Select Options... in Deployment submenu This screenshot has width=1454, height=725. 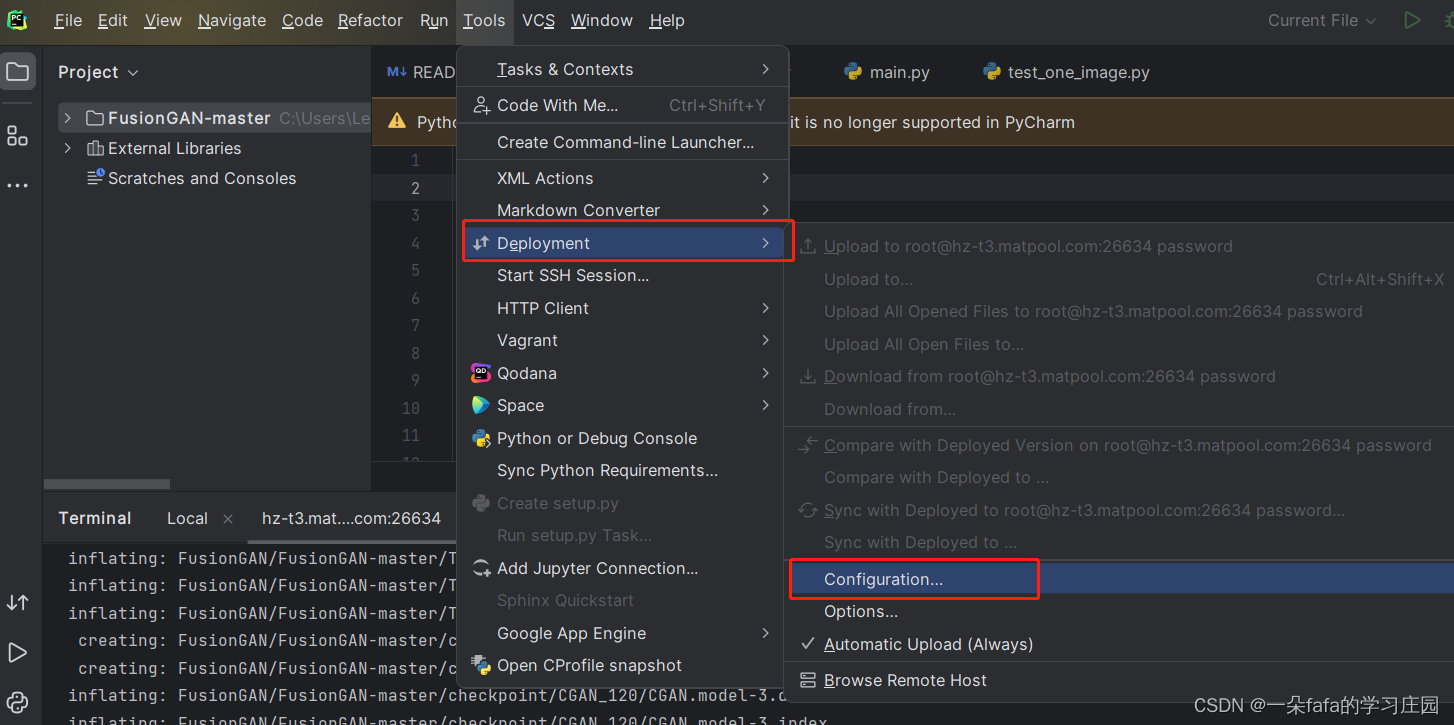point(861,611)
